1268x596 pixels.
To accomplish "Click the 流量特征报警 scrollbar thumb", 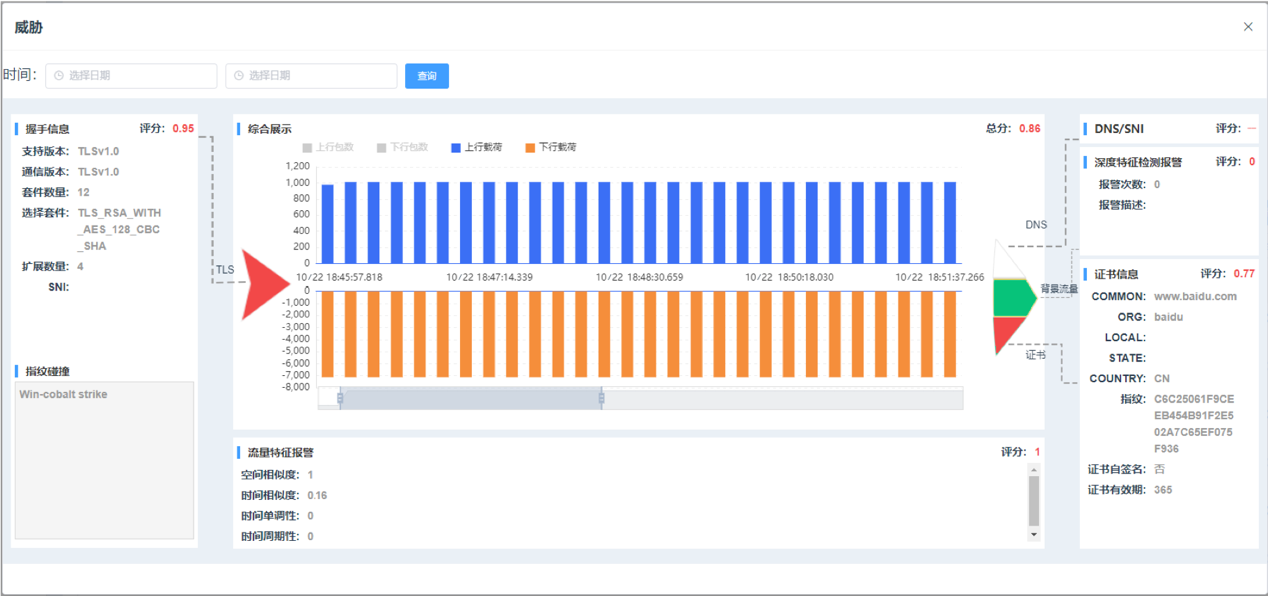I will [x=1034, y=500].
